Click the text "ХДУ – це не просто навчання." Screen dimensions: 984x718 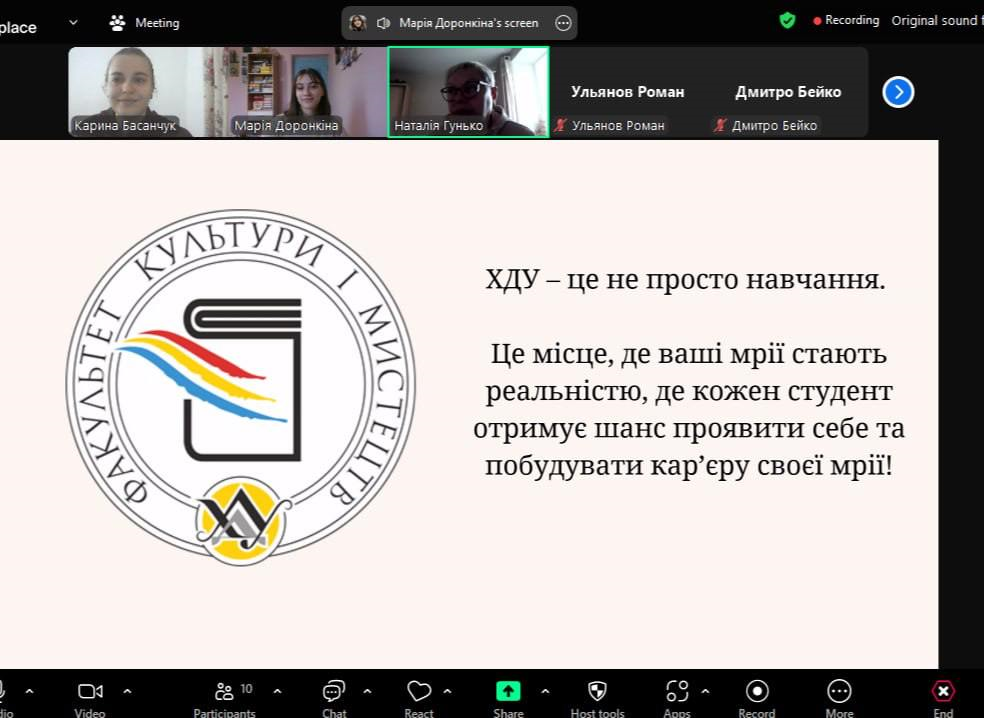(x=685, y=280)
